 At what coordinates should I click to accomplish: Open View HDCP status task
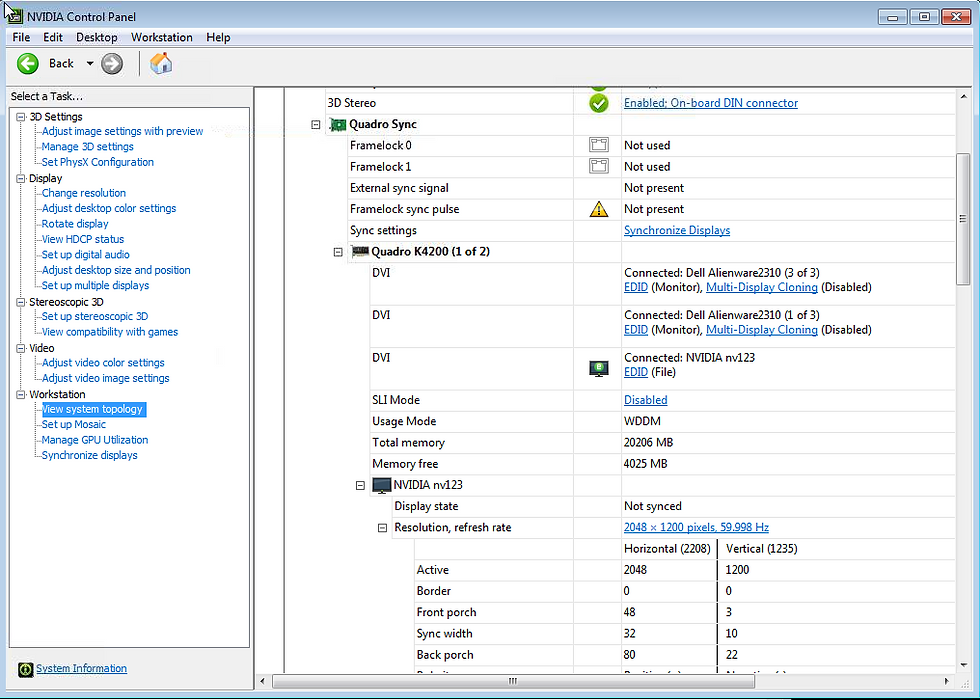(82, 239)
